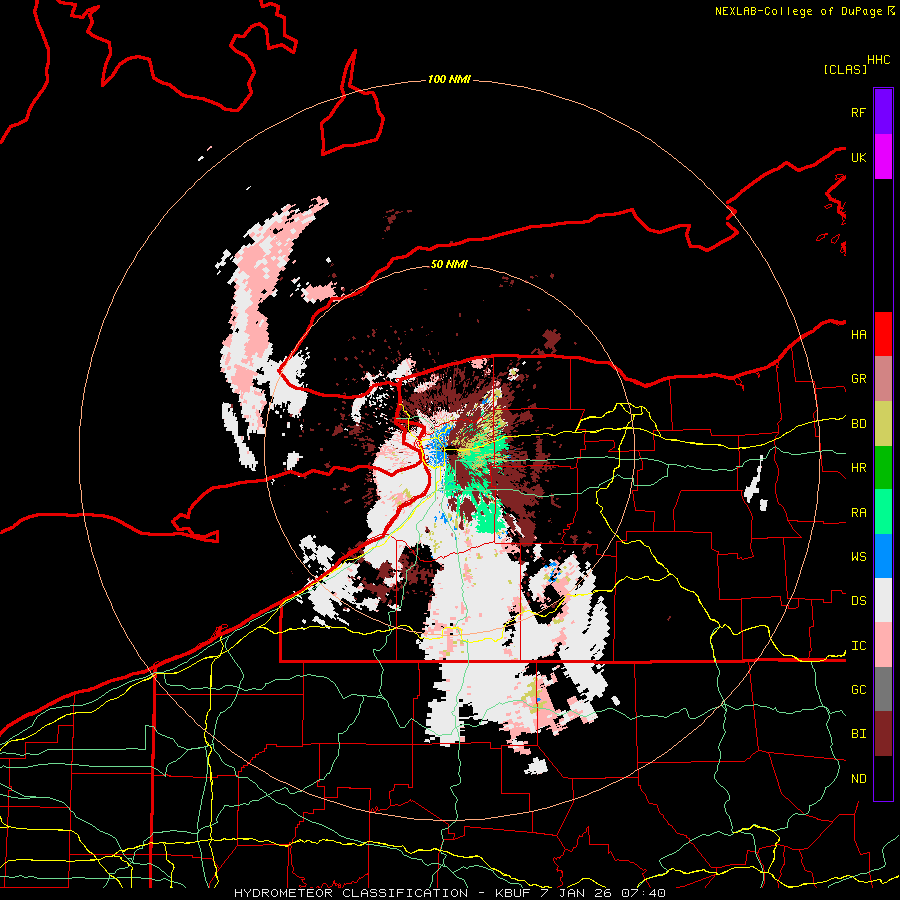This screenshot has height=900, width=900.
Task: Click the 100 NMI range ring label
Action: [449, 79]
